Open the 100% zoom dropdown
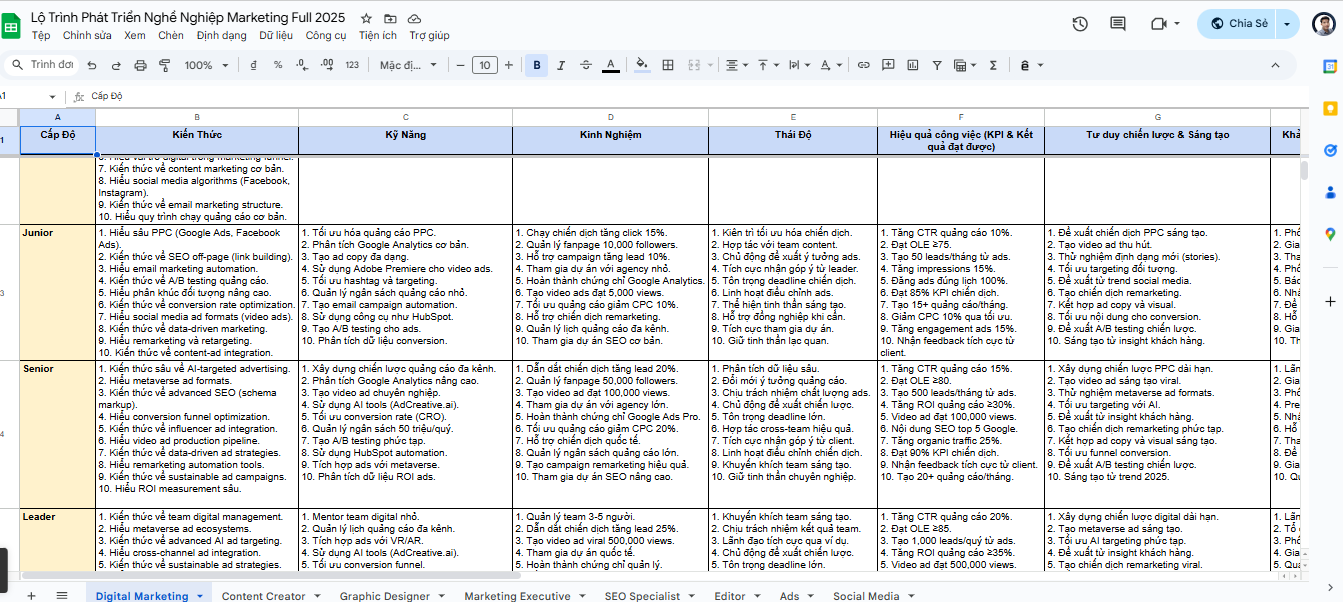 coord(204,65)
